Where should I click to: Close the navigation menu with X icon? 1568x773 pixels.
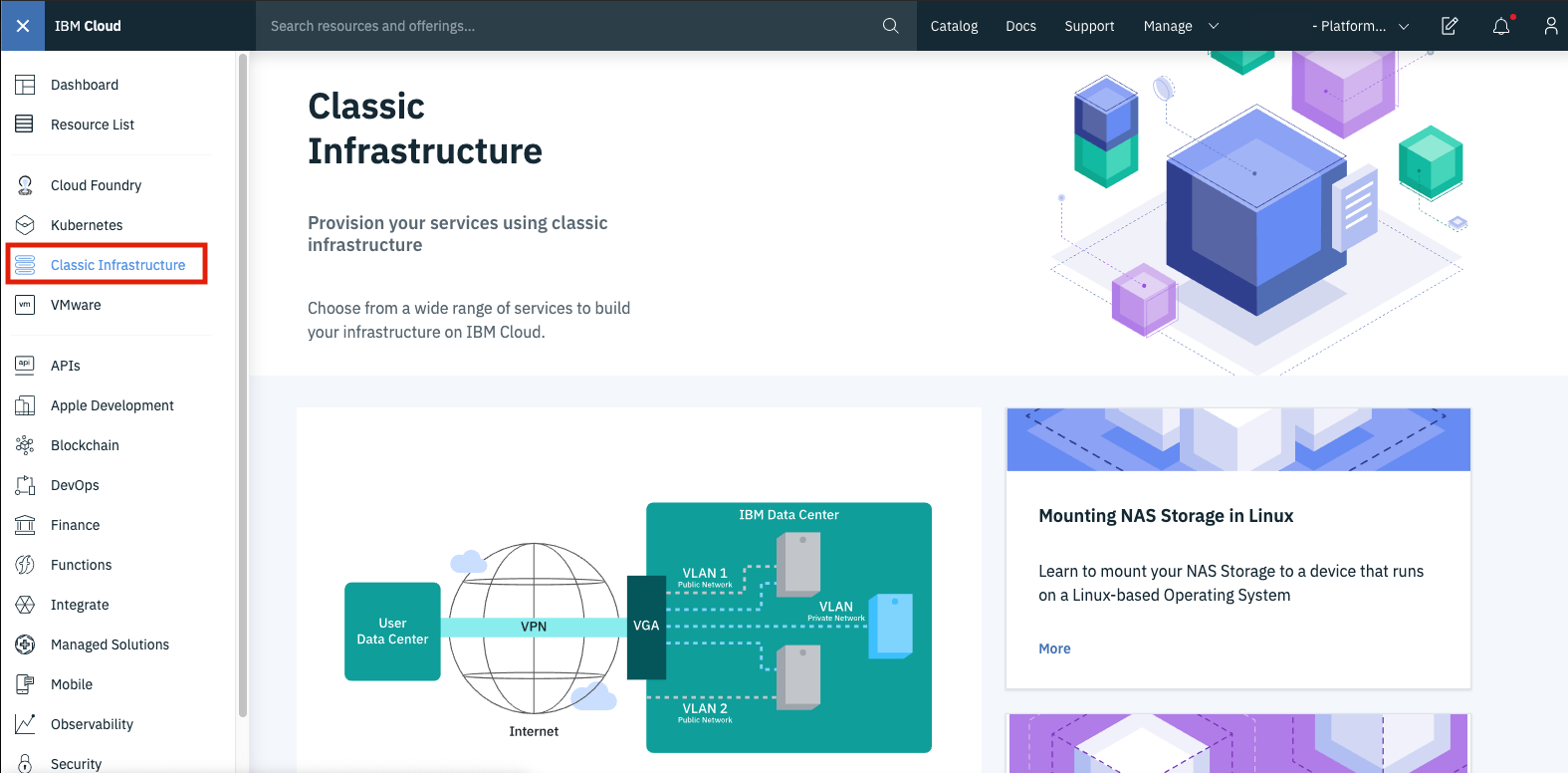[23, 26]
